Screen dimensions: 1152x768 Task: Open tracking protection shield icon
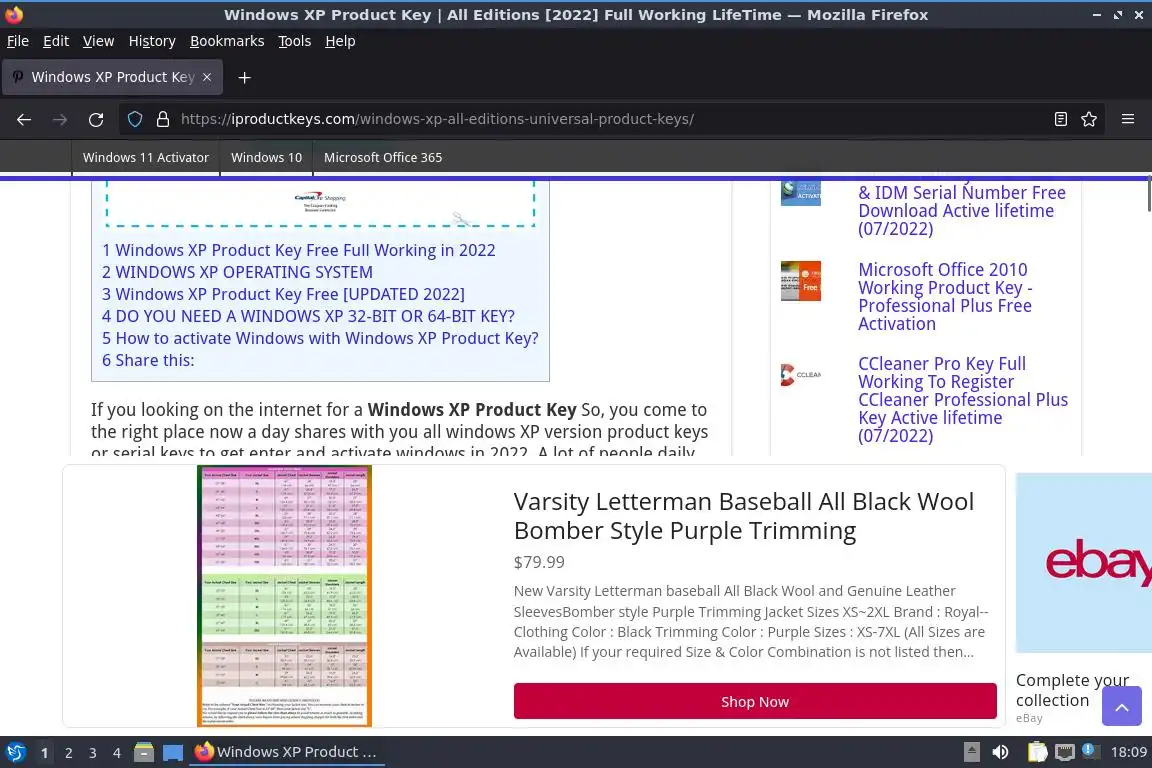point(135,119)
